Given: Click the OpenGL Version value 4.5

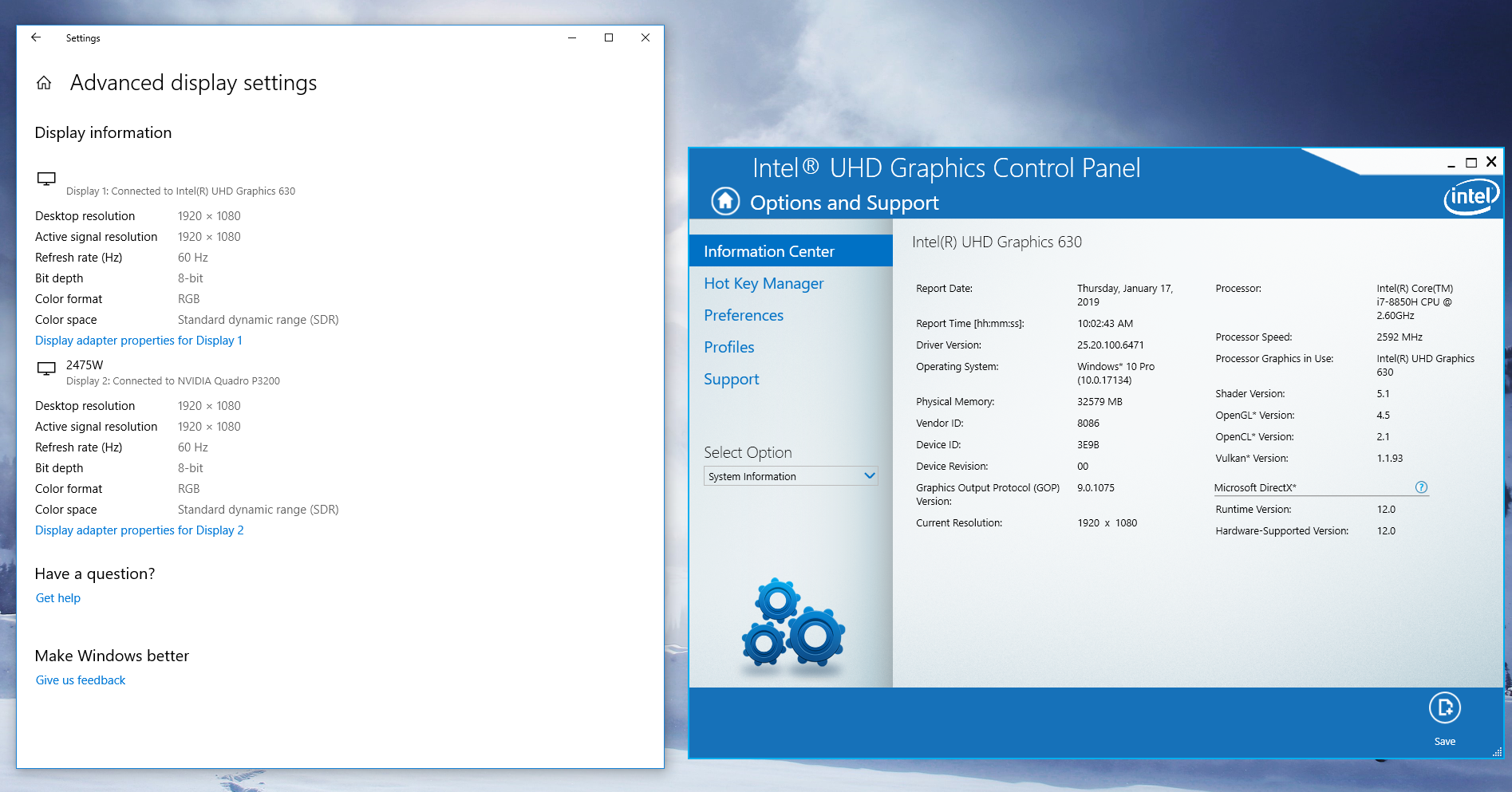Looking at the screenshot, I should point(1383,416).
